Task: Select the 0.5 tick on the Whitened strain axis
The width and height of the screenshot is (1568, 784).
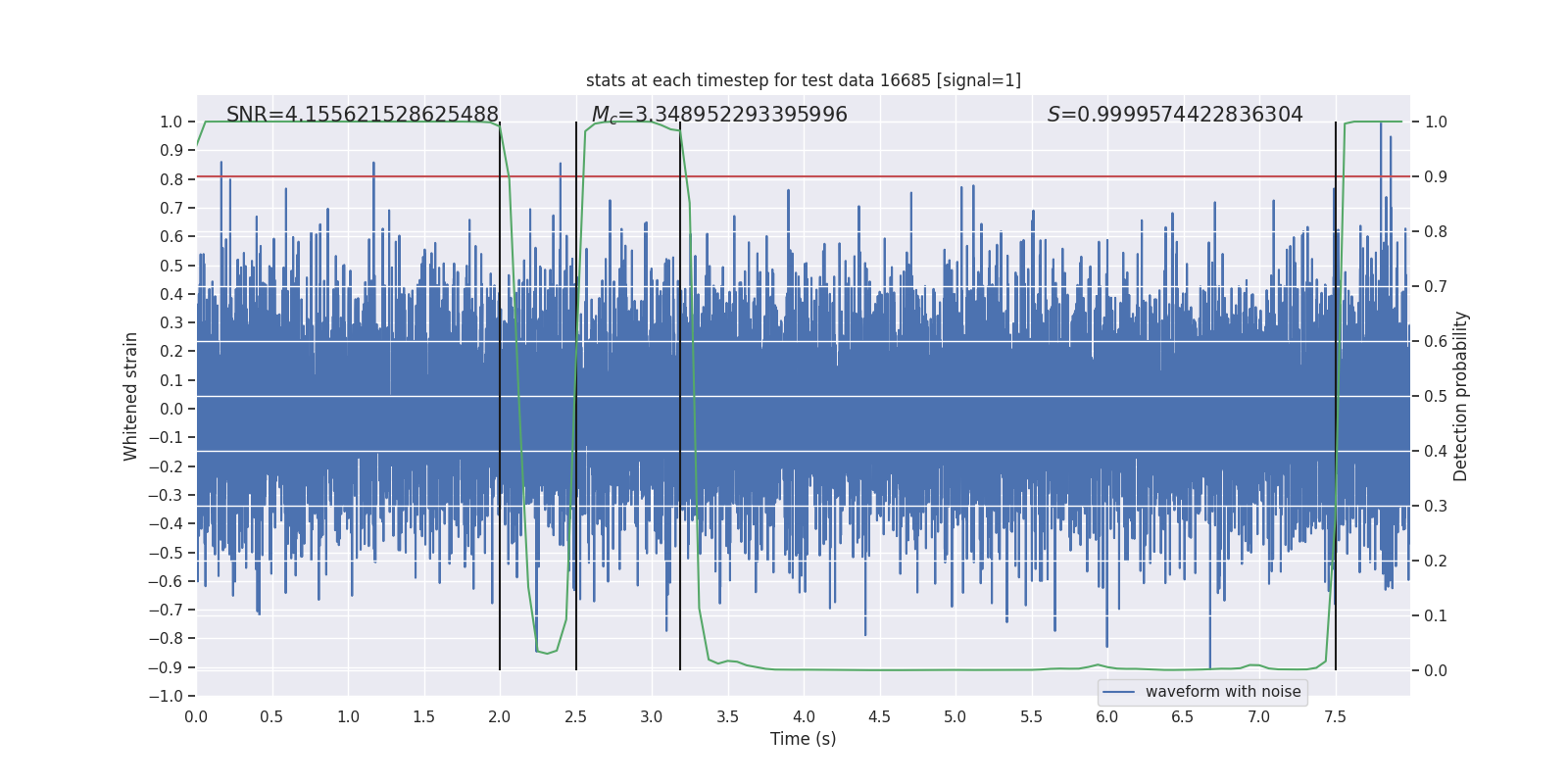Action: pos(171,266)
